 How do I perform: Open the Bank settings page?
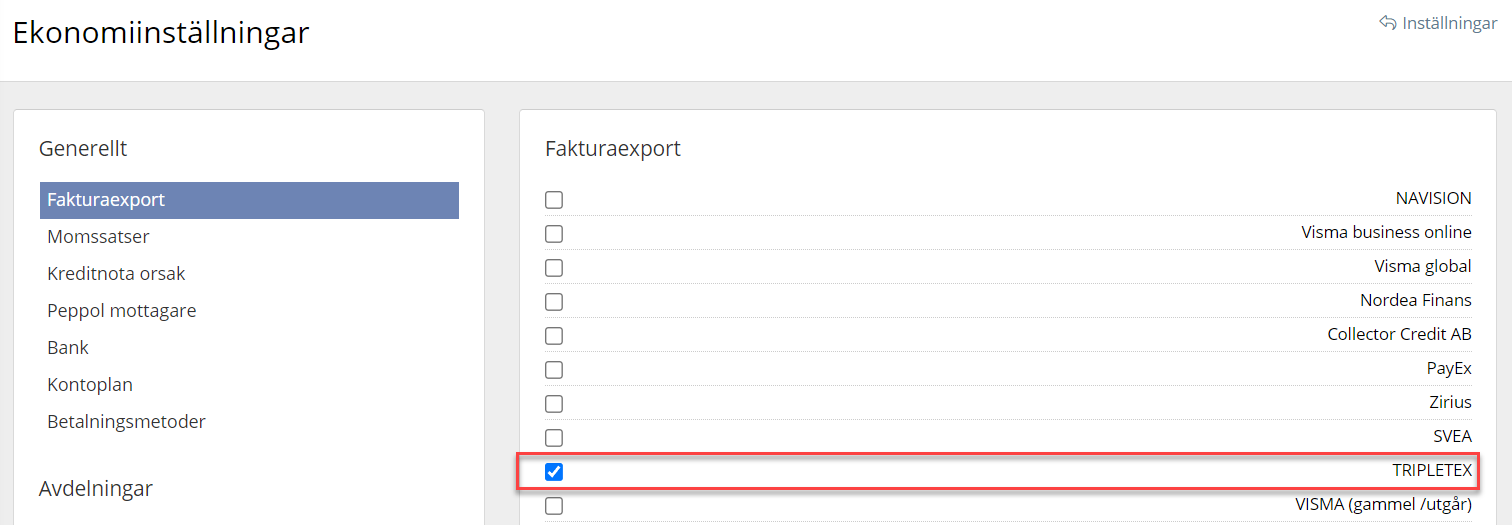(x=68, y=348)
